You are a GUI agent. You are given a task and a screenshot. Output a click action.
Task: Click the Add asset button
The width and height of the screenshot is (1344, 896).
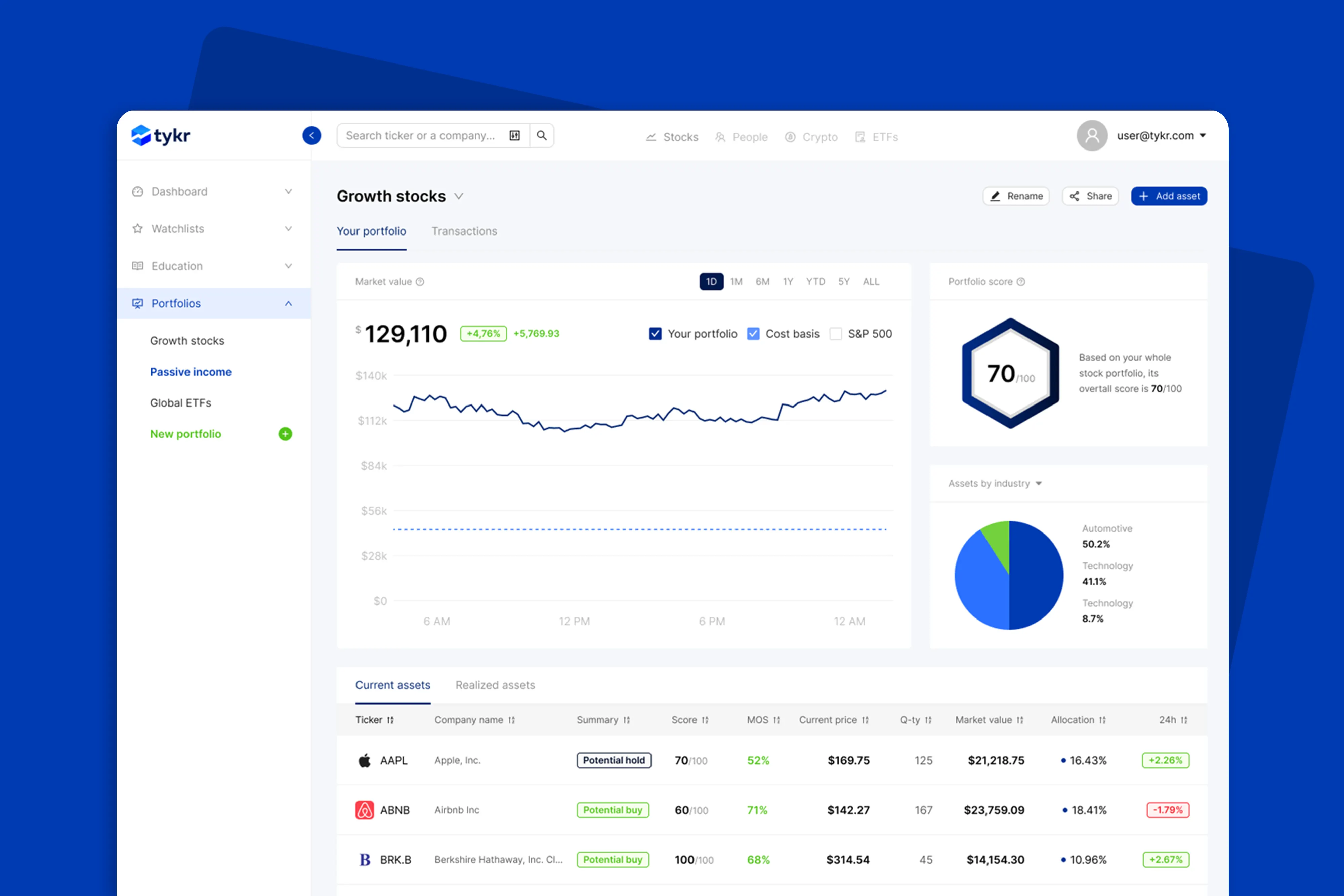(x=1169, y=196)
